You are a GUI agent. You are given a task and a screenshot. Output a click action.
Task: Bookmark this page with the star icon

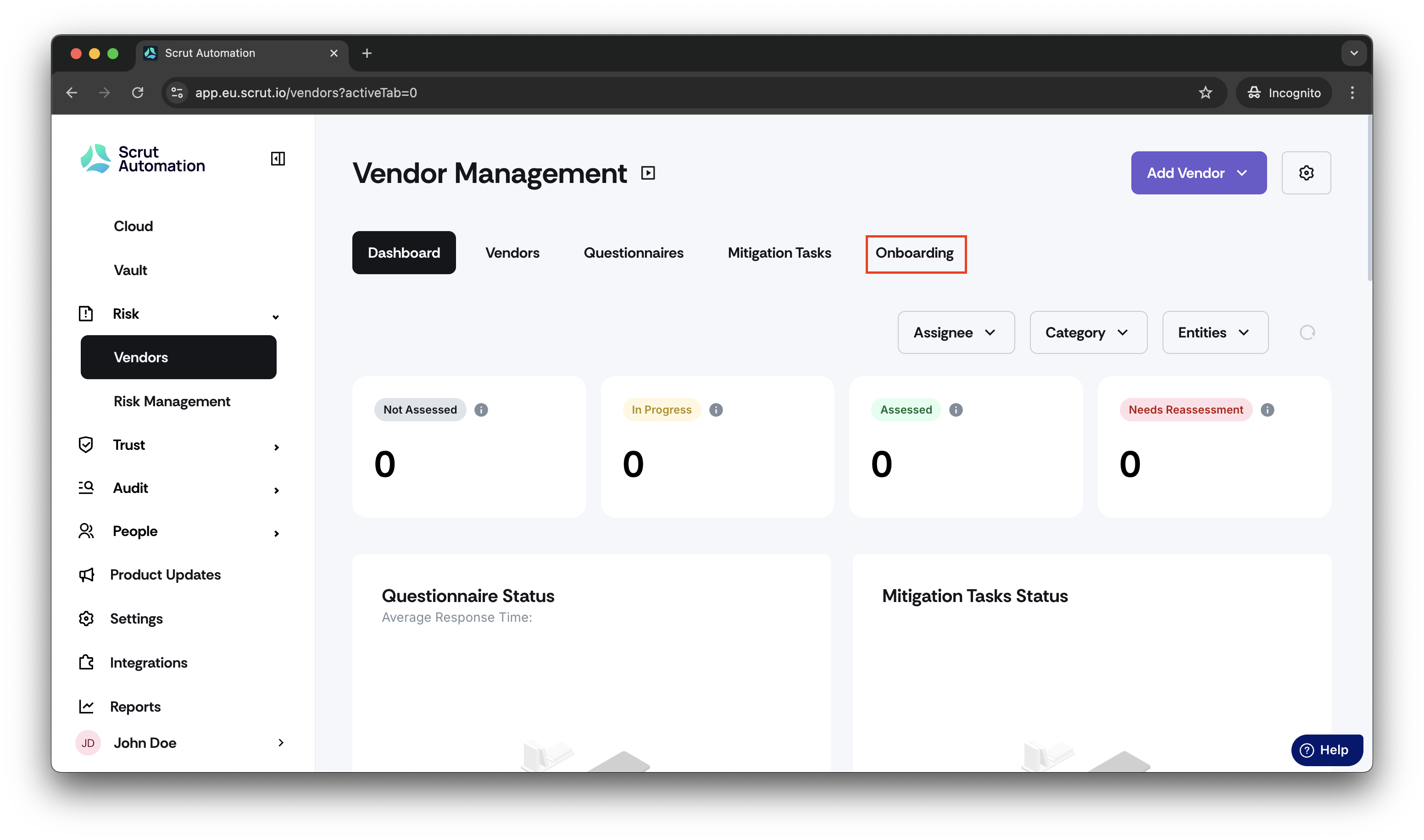click(x=1205, y=92)
